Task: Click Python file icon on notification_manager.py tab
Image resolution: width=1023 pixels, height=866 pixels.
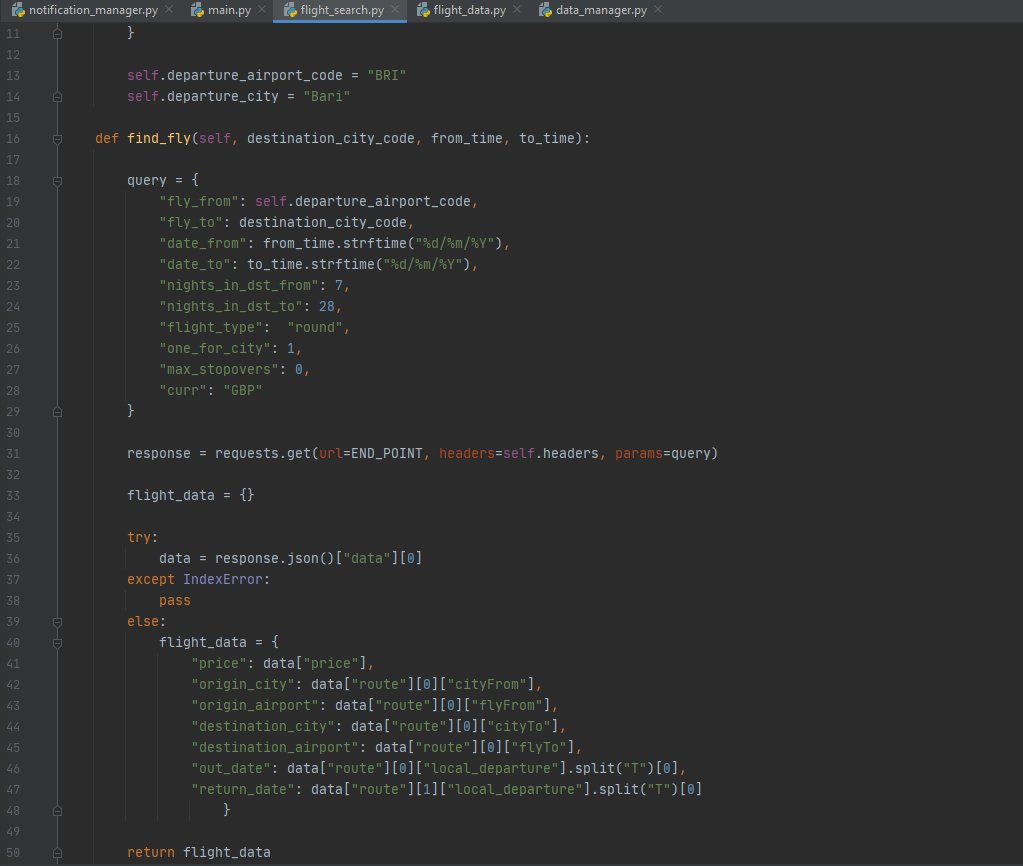Action: [18, 10]
